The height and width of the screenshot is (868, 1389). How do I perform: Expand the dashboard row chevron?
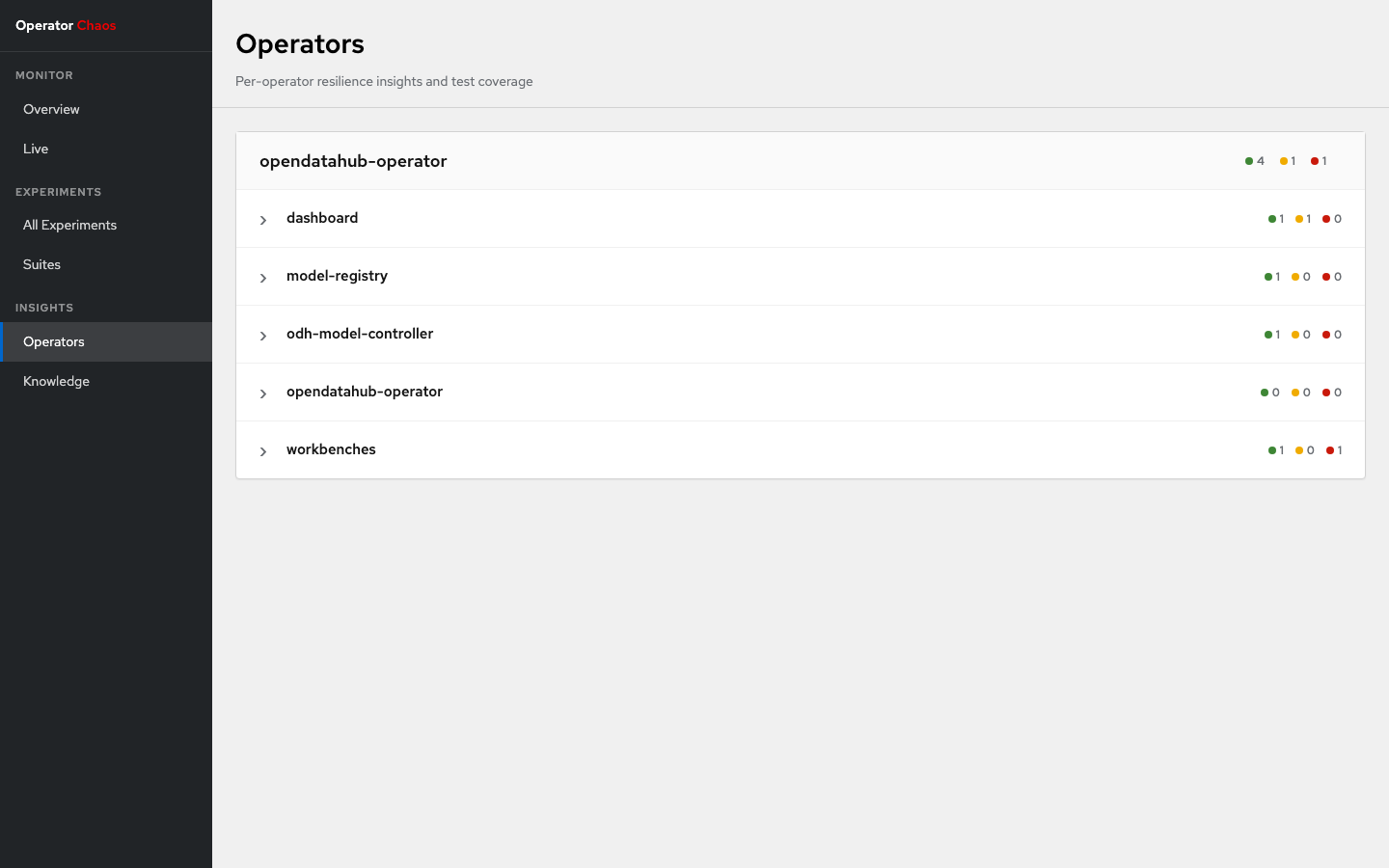[x=263, y=220]
